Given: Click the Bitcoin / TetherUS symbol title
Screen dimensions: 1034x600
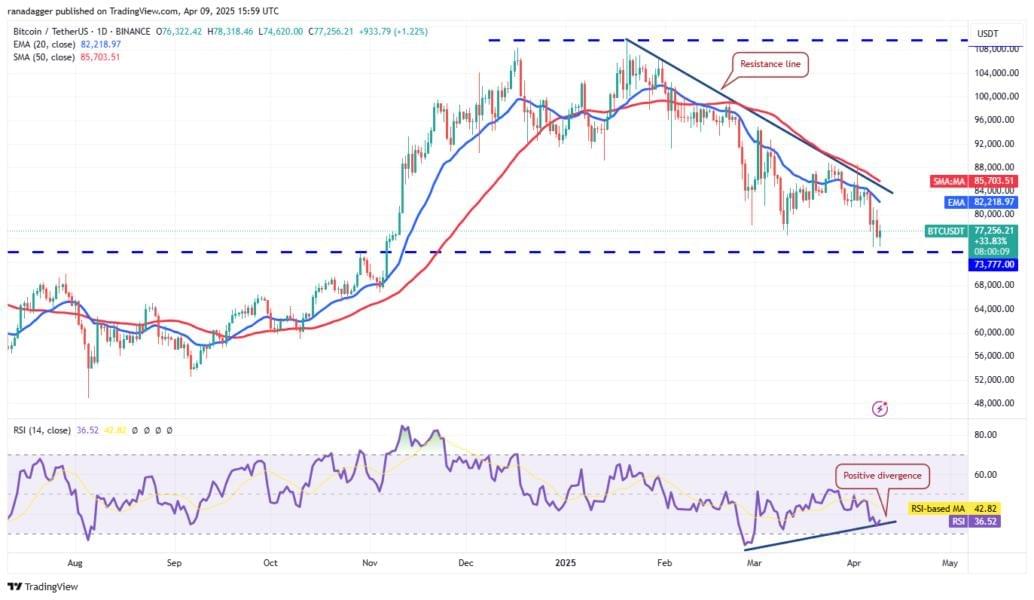Looking at the screenshot, I should pyautogui.click(x=55, y=32).
